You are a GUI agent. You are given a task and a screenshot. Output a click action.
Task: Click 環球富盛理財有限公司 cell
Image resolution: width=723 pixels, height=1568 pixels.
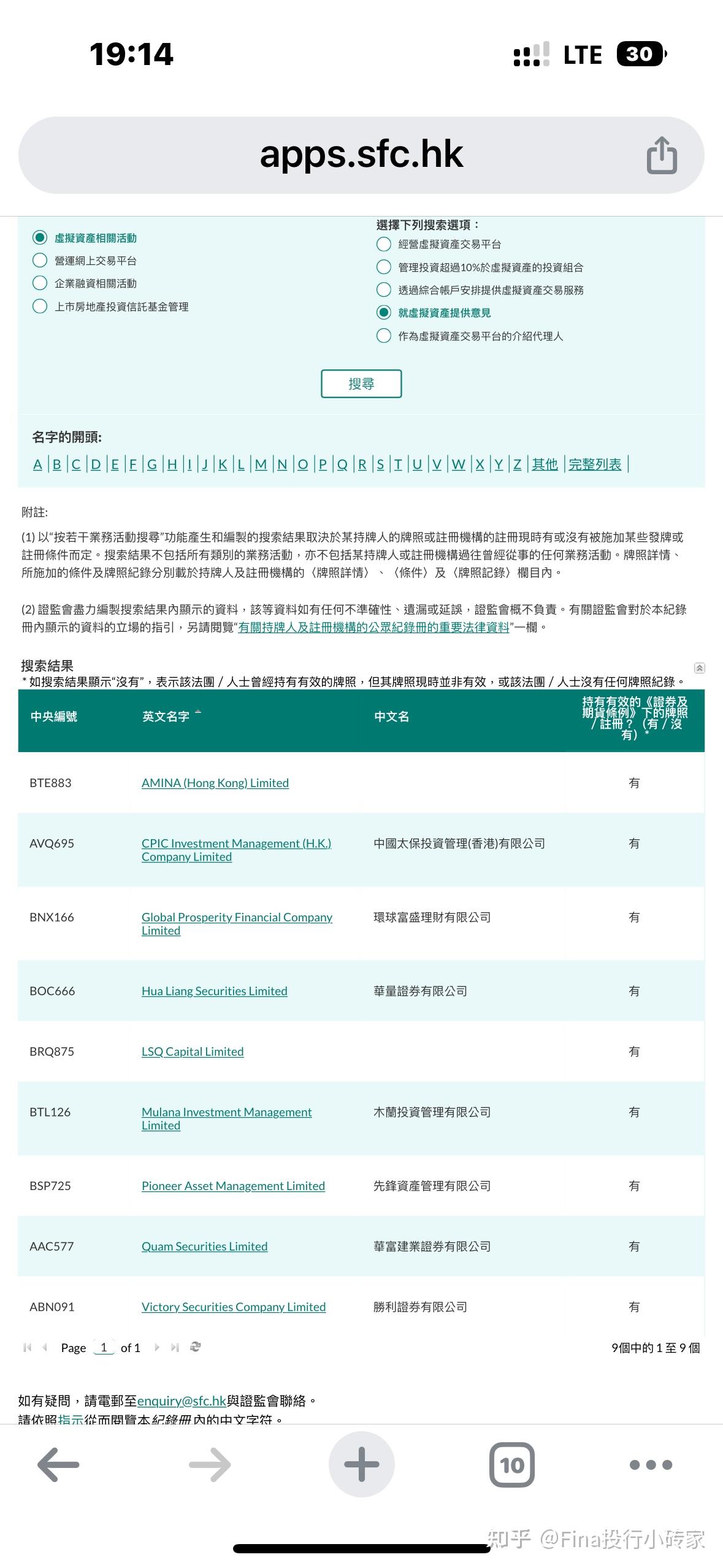(x=432, y=917)
